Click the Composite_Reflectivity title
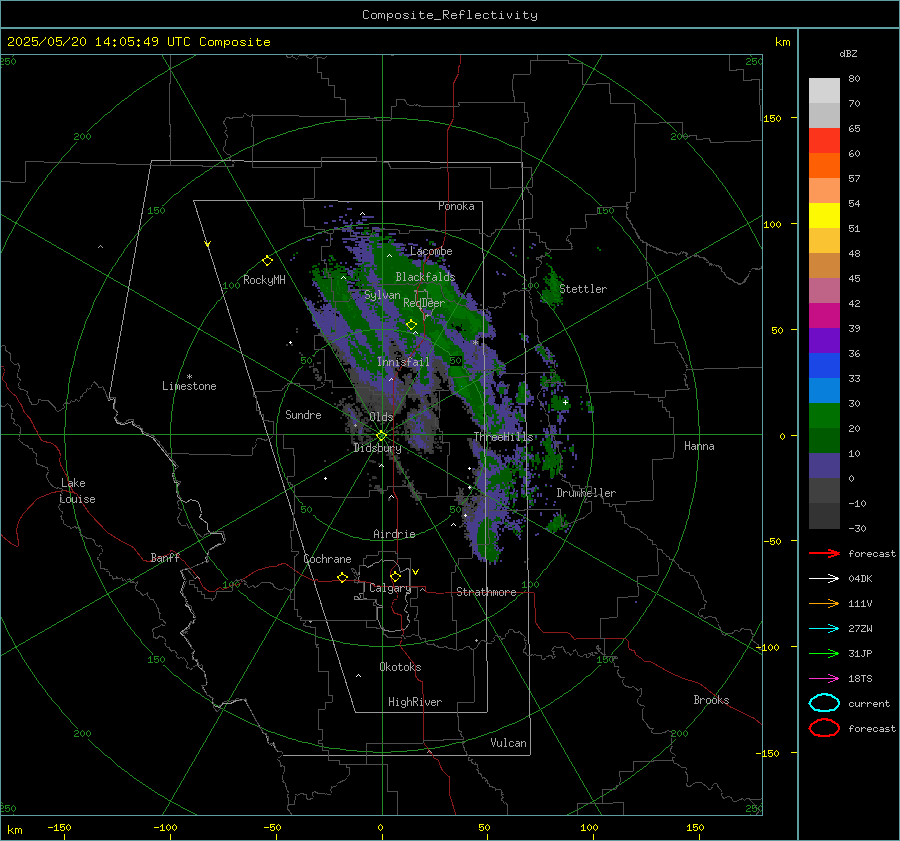The width and height of the screenshot is (900, 841). coord(450,15)
